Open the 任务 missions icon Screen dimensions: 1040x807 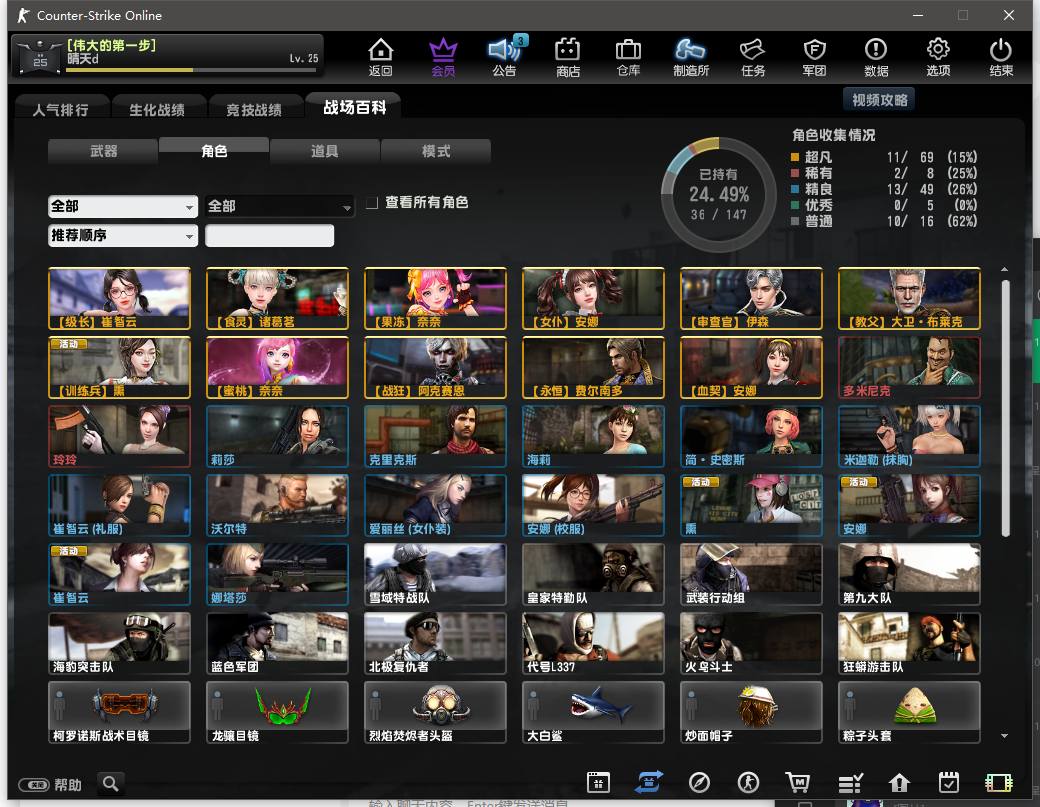click(753, 56)
